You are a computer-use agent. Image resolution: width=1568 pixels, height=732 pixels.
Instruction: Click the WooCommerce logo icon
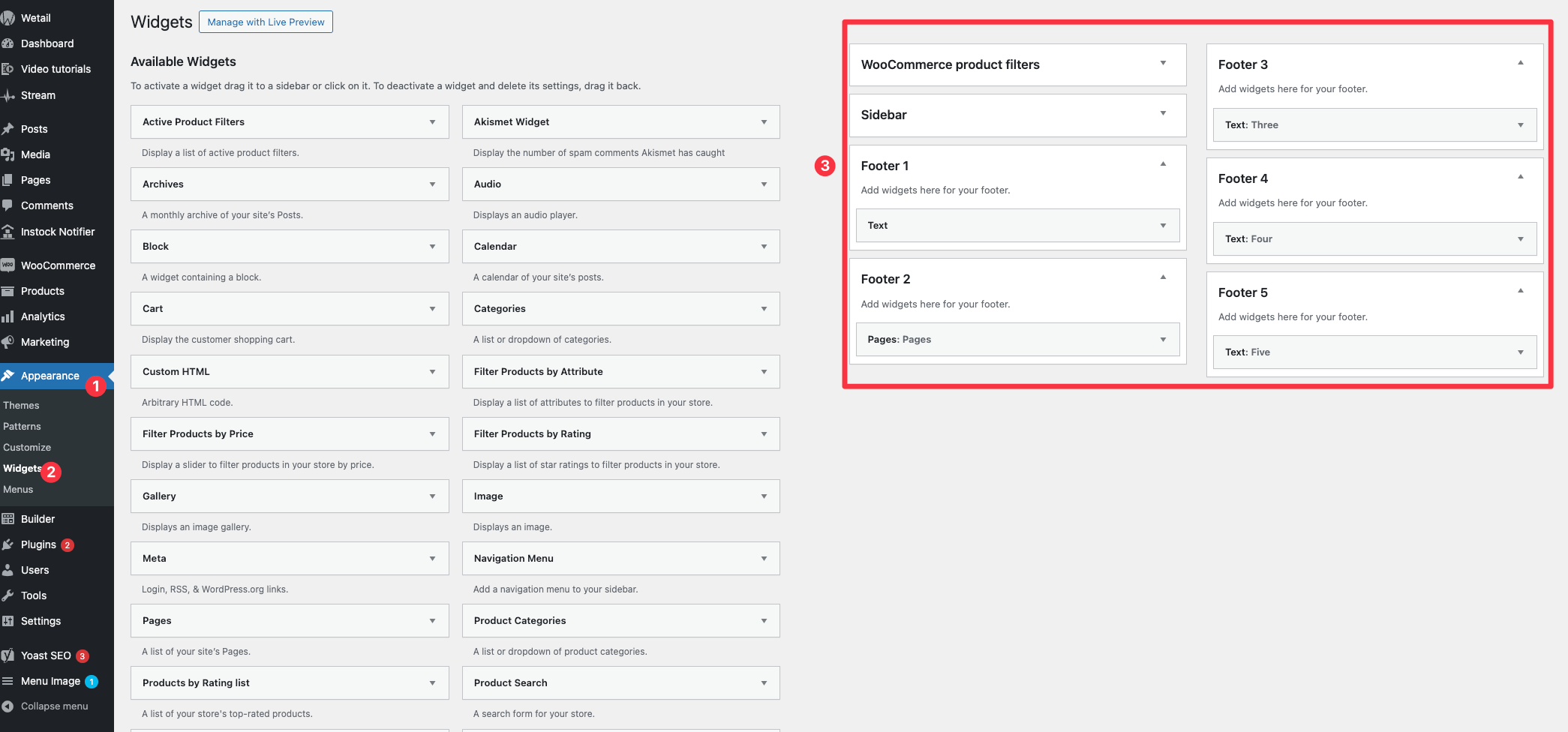point(8,265)
